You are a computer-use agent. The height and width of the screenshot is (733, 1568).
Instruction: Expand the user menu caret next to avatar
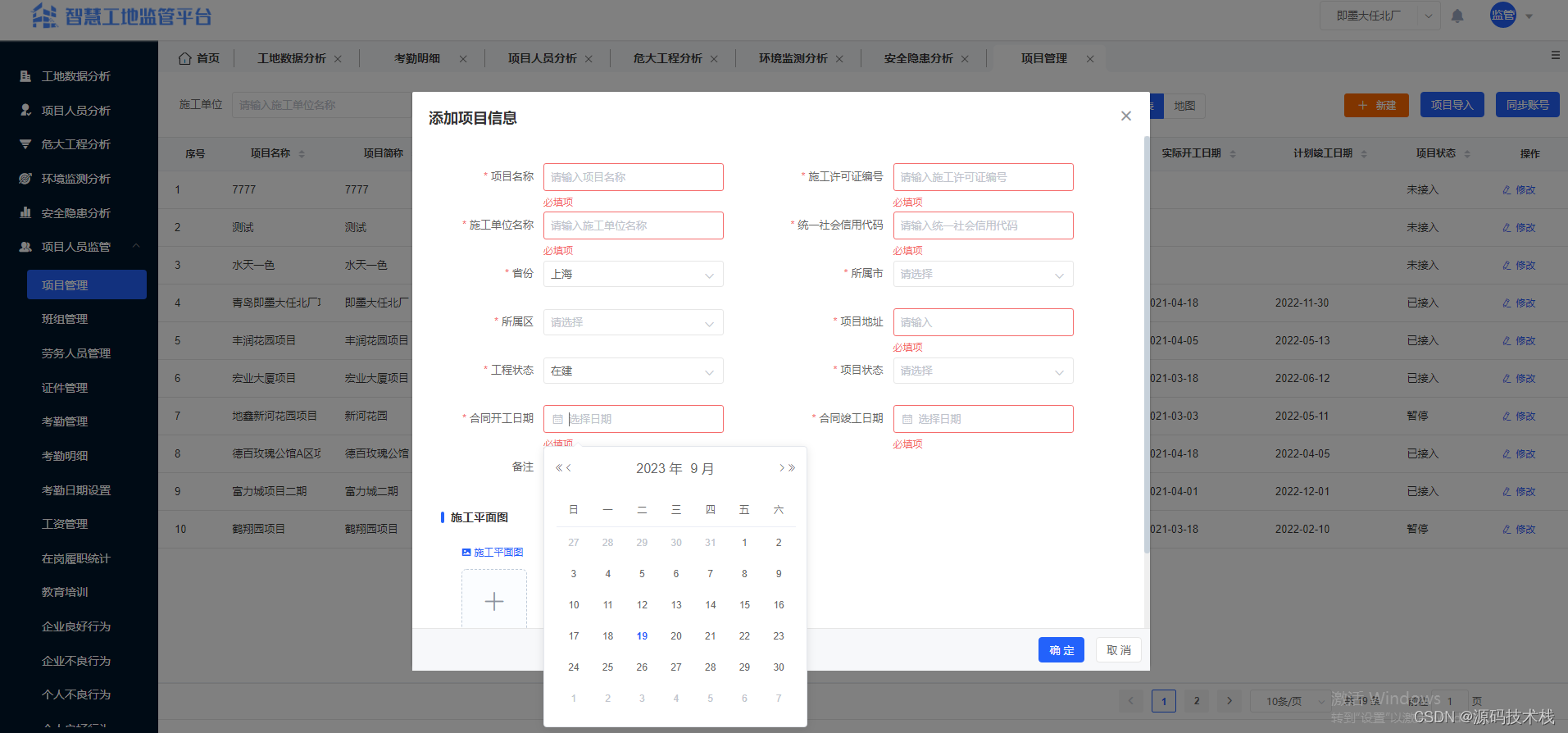1529,16
